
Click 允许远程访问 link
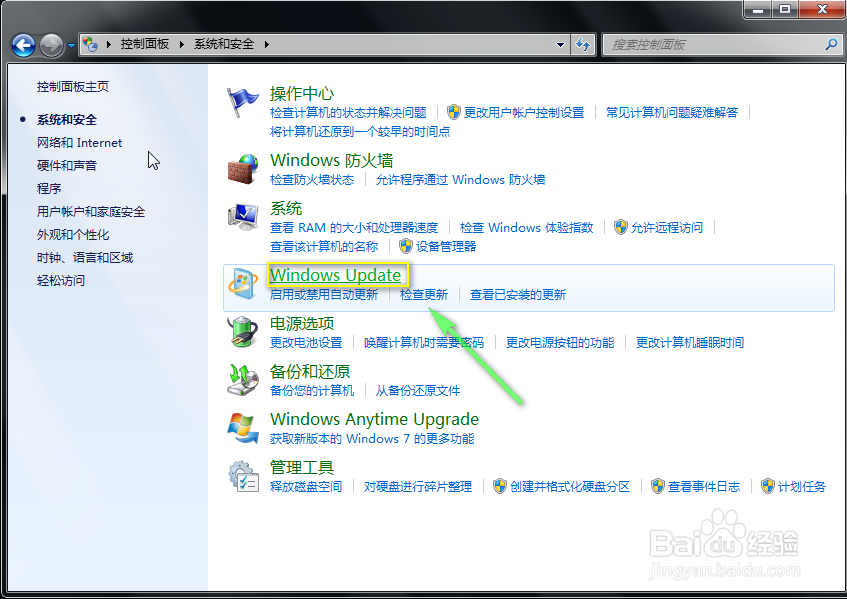pos(667,227)
